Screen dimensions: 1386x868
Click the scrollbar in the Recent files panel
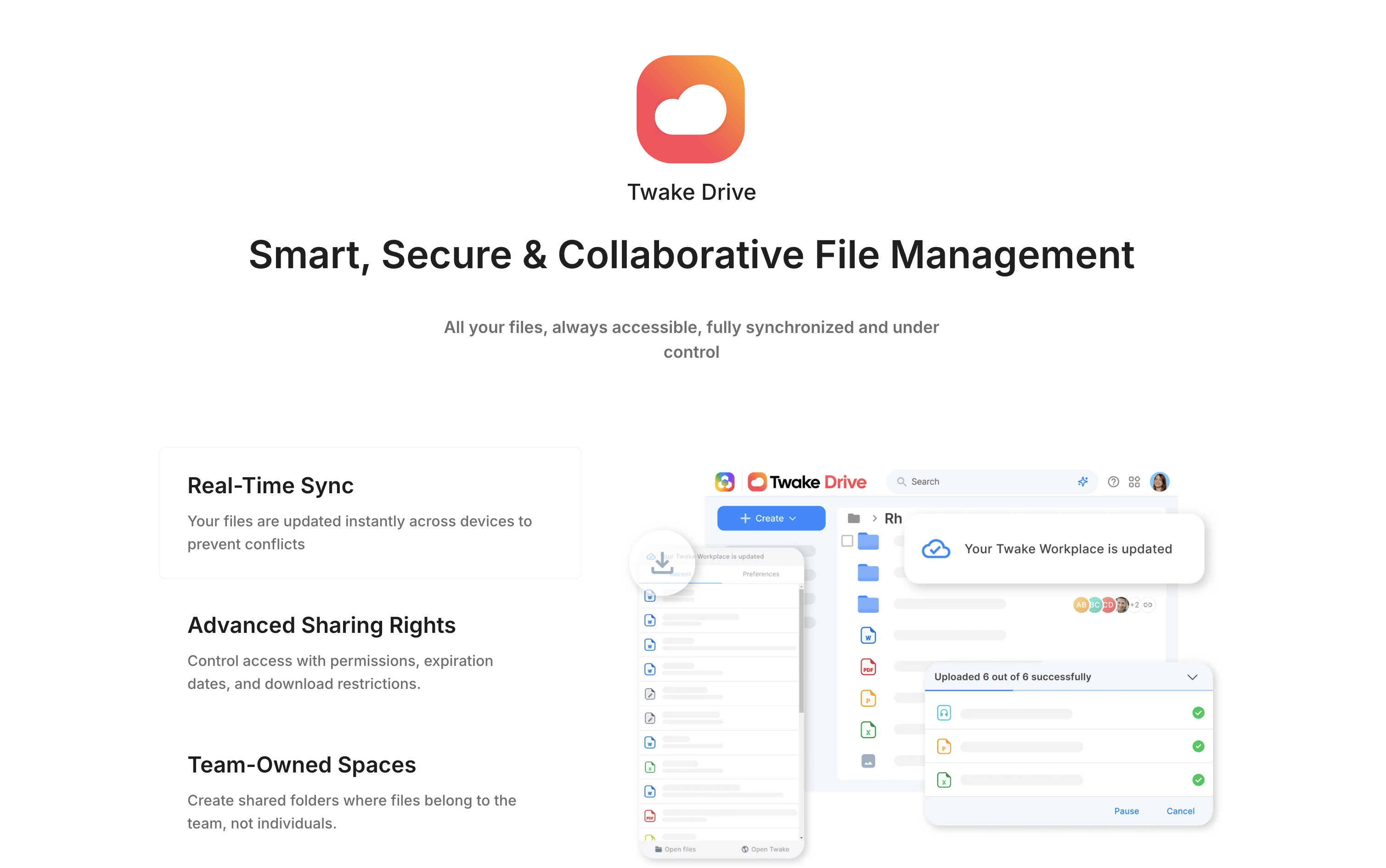click(x=800, y=652)
